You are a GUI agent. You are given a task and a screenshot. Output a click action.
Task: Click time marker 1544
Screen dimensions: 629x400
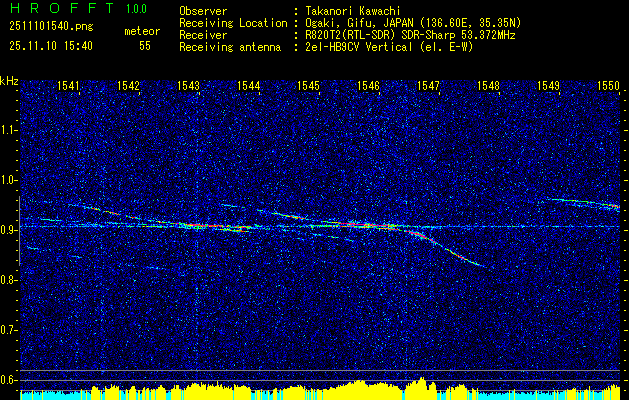pyautogui.click(x=248, y=85)
